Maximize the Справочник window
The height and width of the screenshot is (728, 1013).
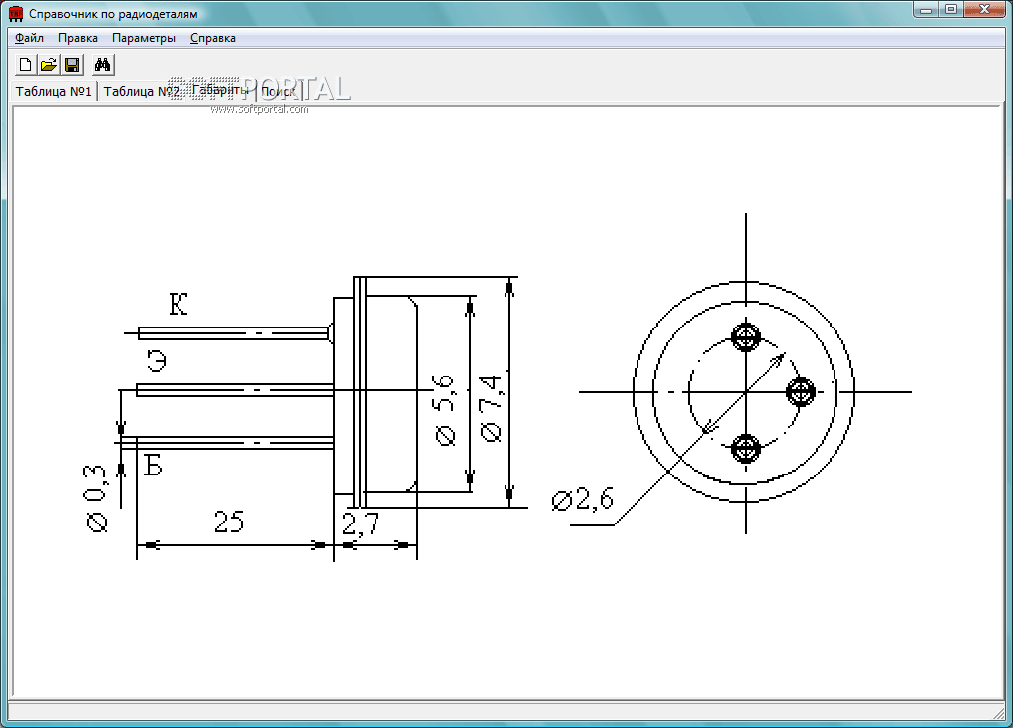click(x=951, y=10)
